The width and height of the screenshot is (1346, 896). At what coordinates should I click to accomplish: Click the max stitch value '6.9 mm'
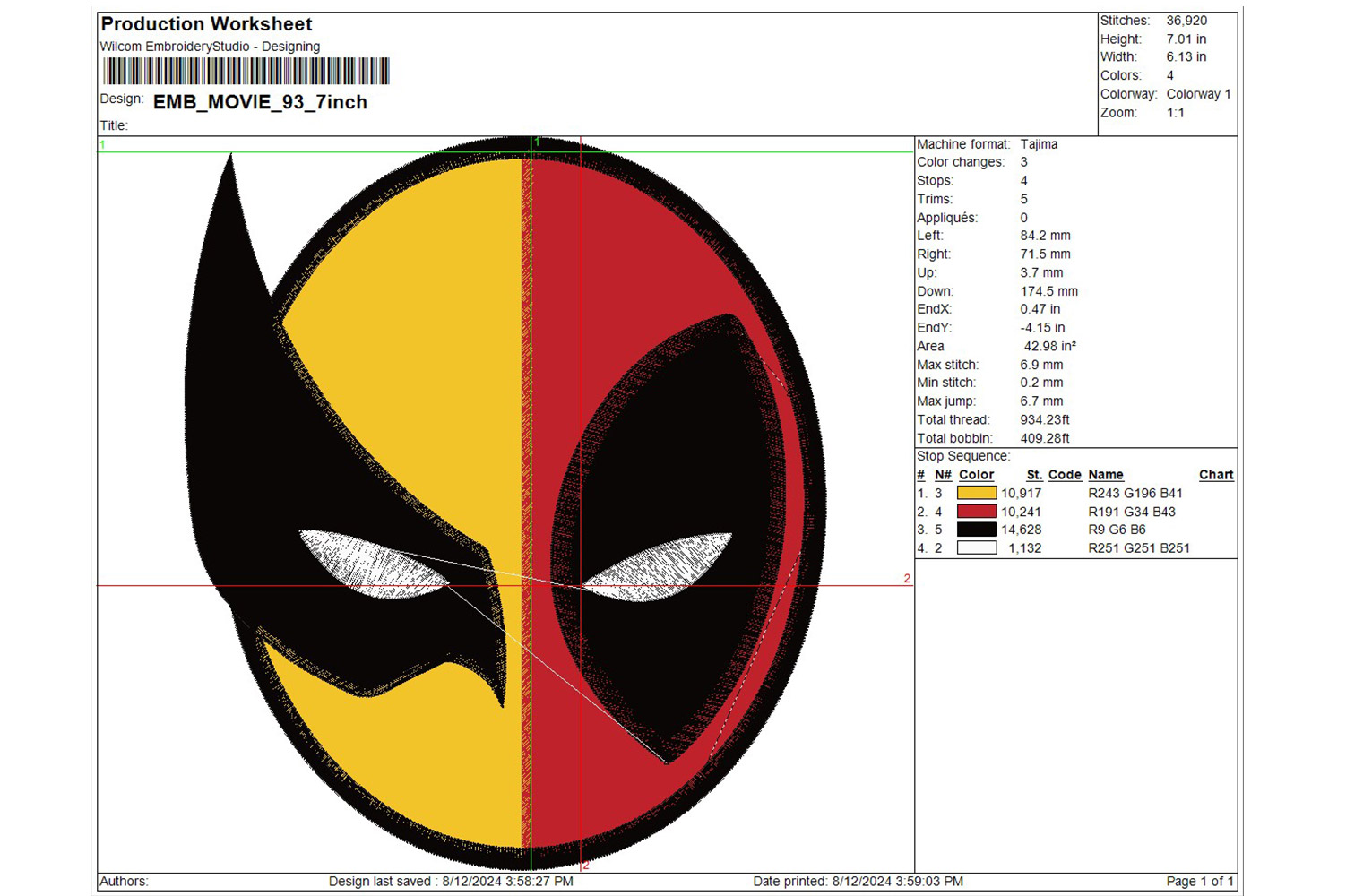tap(1041, 365)
